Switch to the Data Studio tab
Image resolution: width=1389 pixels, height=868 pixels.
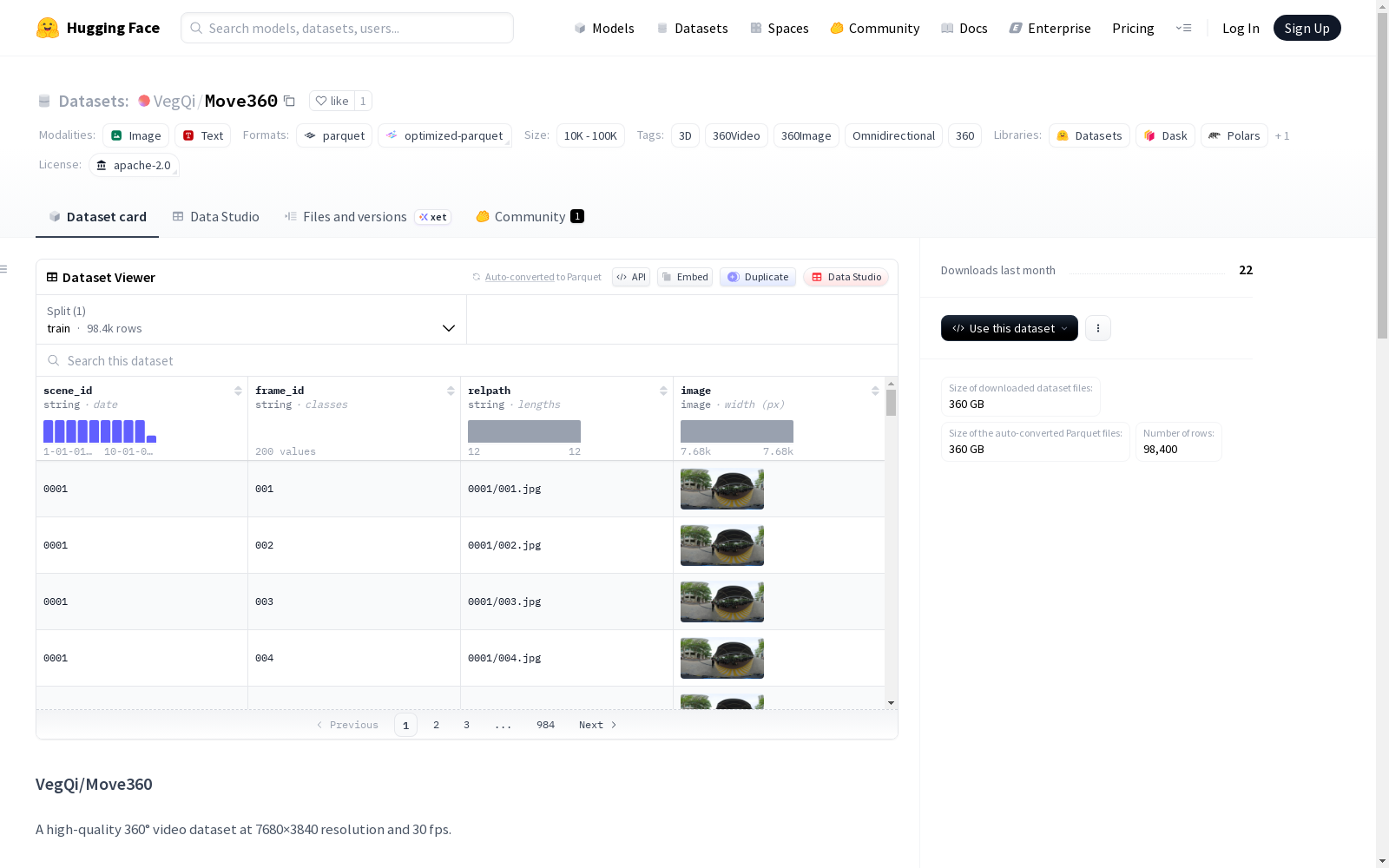[215, 217]
